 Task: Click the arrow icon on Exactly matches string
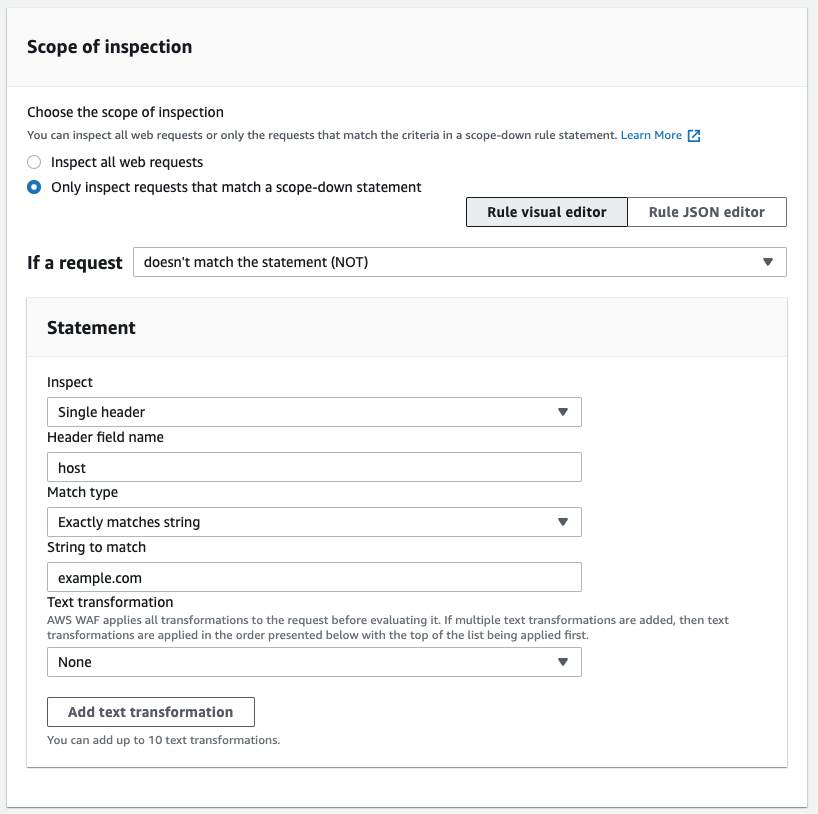[x=562, y=522]
